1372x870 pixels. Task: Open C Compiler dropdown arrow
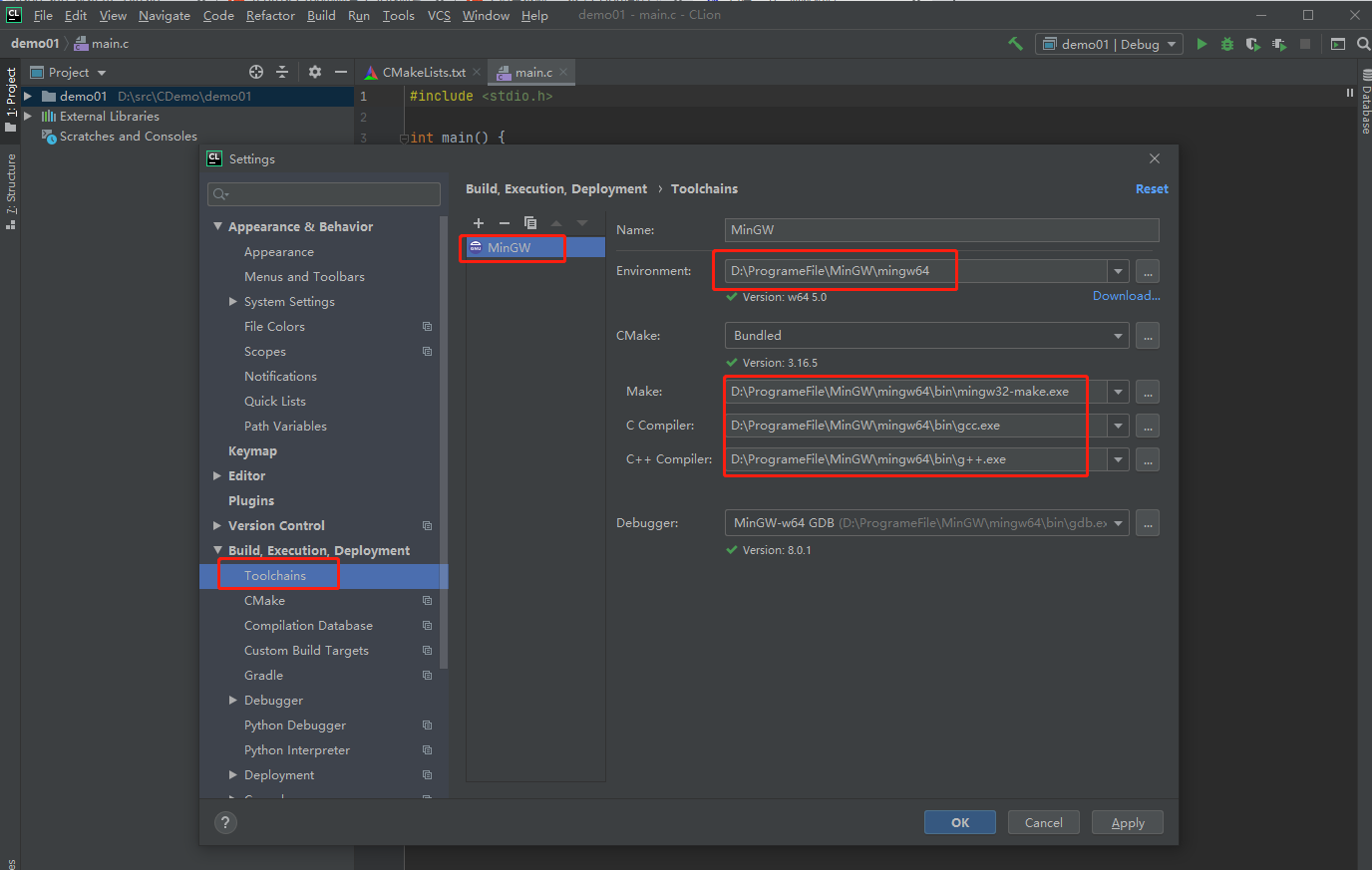click(x=1118, y=426)
